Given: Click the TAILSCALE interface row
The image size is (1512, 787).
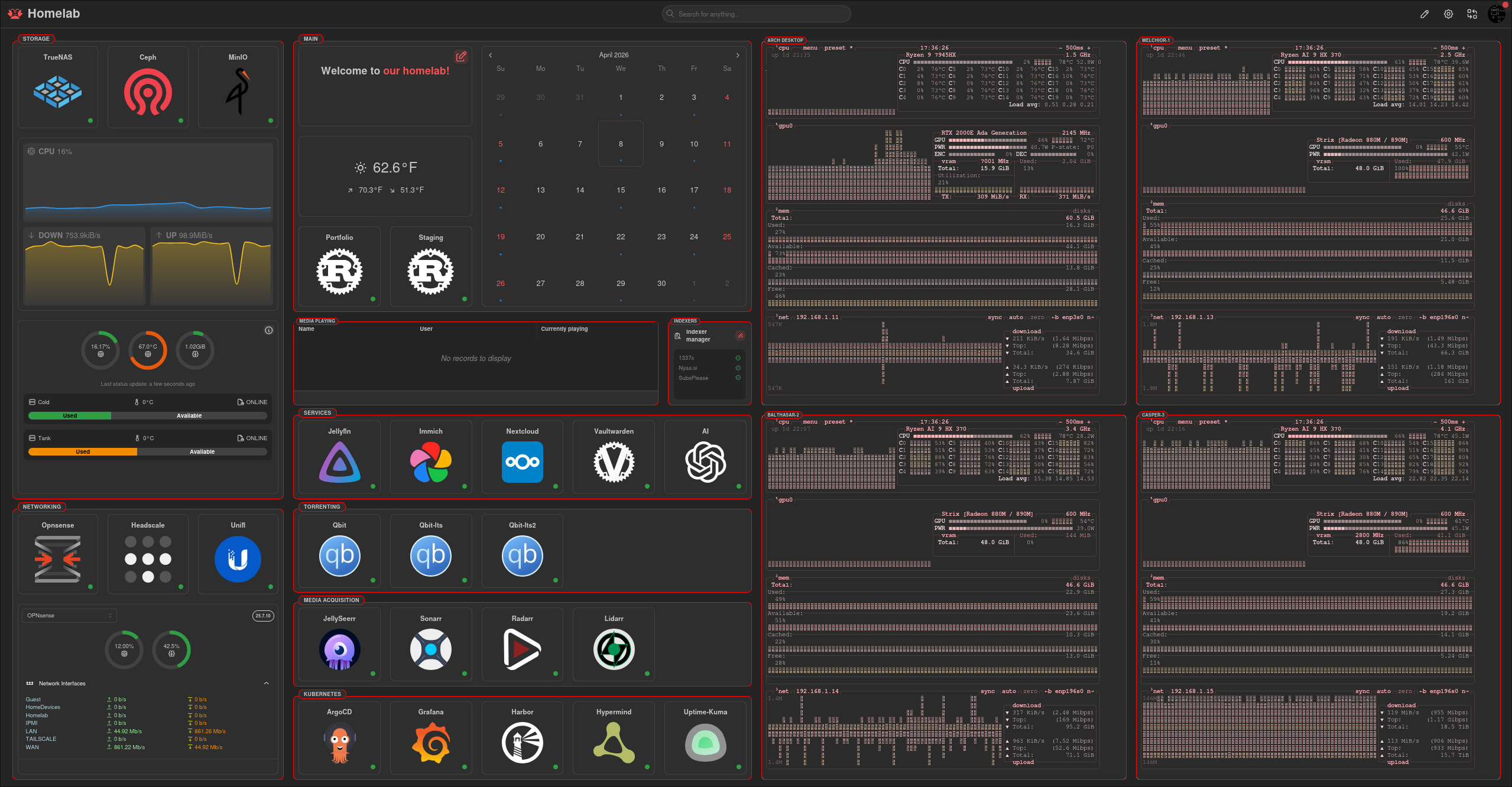Looking at the screenshot, I should tap(148, 739).
